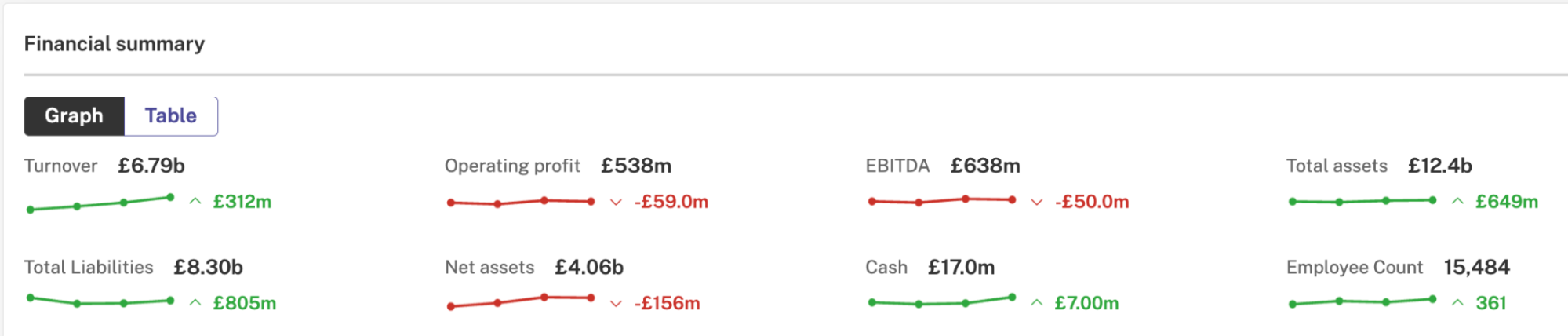This screenshot has width=1568, height=336.
Task: Click the Total assets sparkline chart
Action: click(x=1362, y=201)
